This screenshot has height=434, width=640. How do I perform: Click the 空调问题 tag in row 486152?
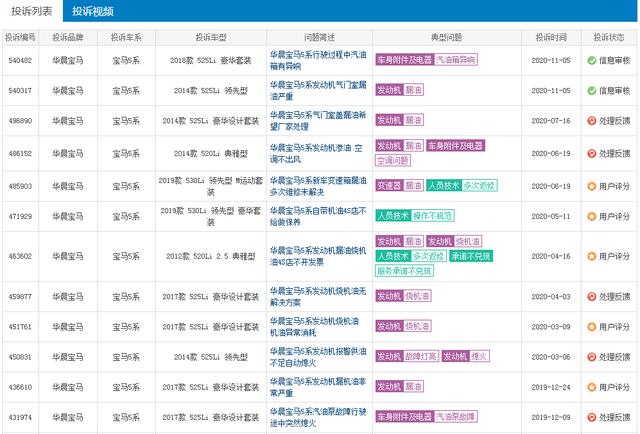pyautogui.click(x=393, y=160)
